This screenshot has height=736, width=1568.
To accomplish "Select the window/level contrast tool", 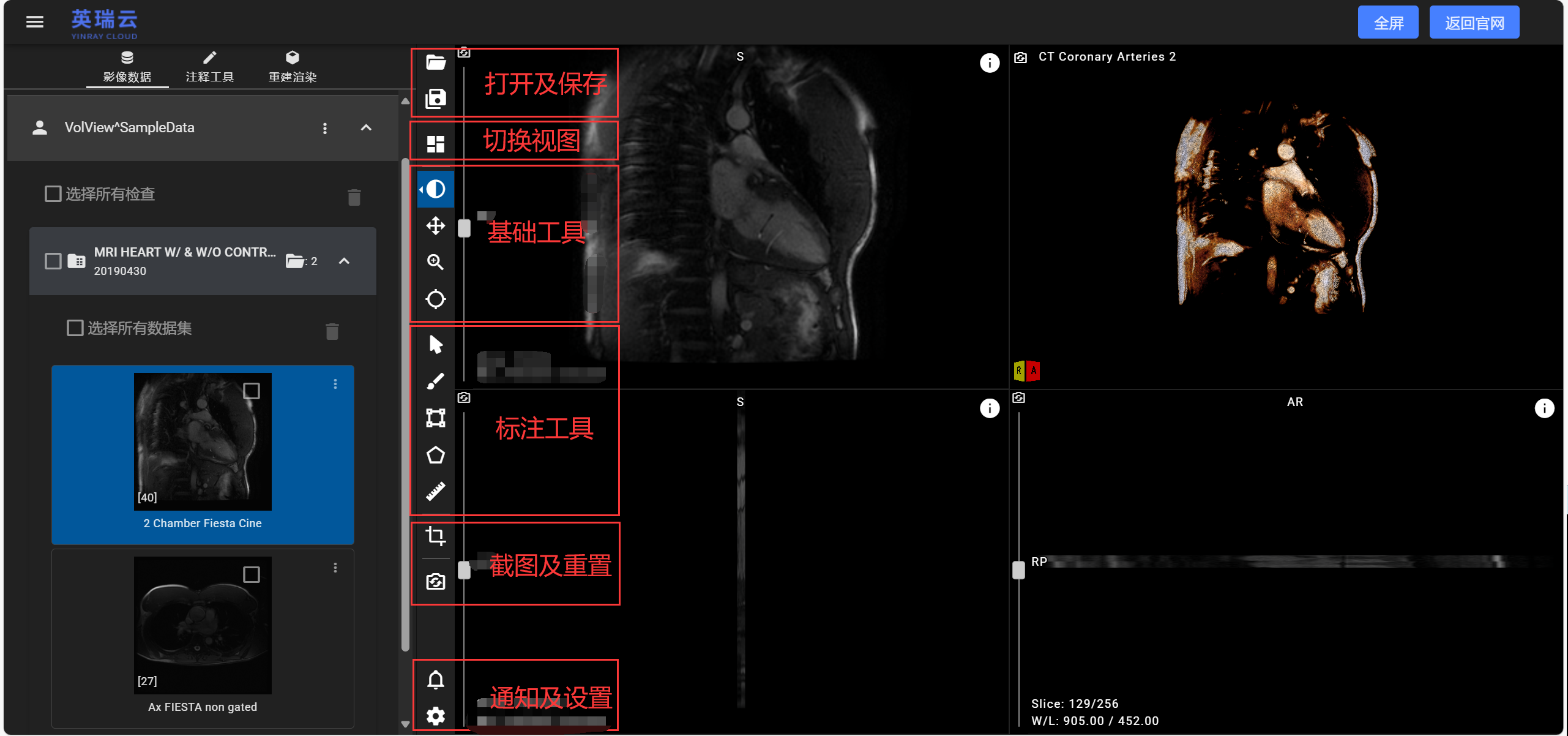I will click(x=435, y=189).
